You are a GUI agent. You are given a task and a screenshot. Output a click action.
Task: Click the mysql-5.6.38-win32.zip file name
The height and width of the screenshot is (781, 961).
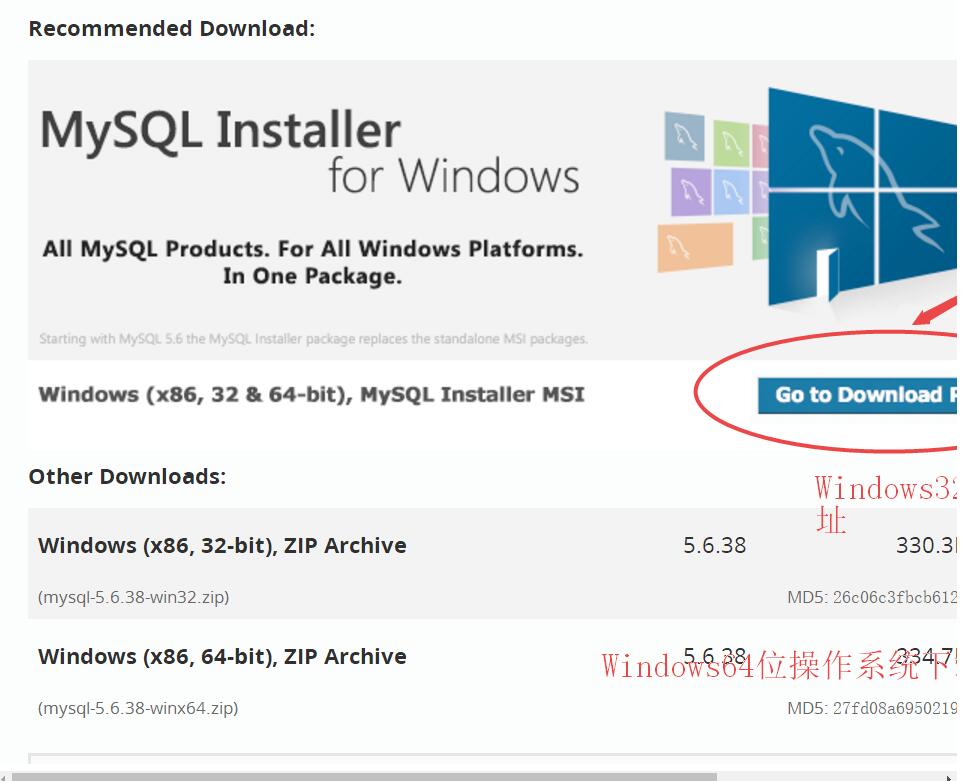click(x=134, y=597)
